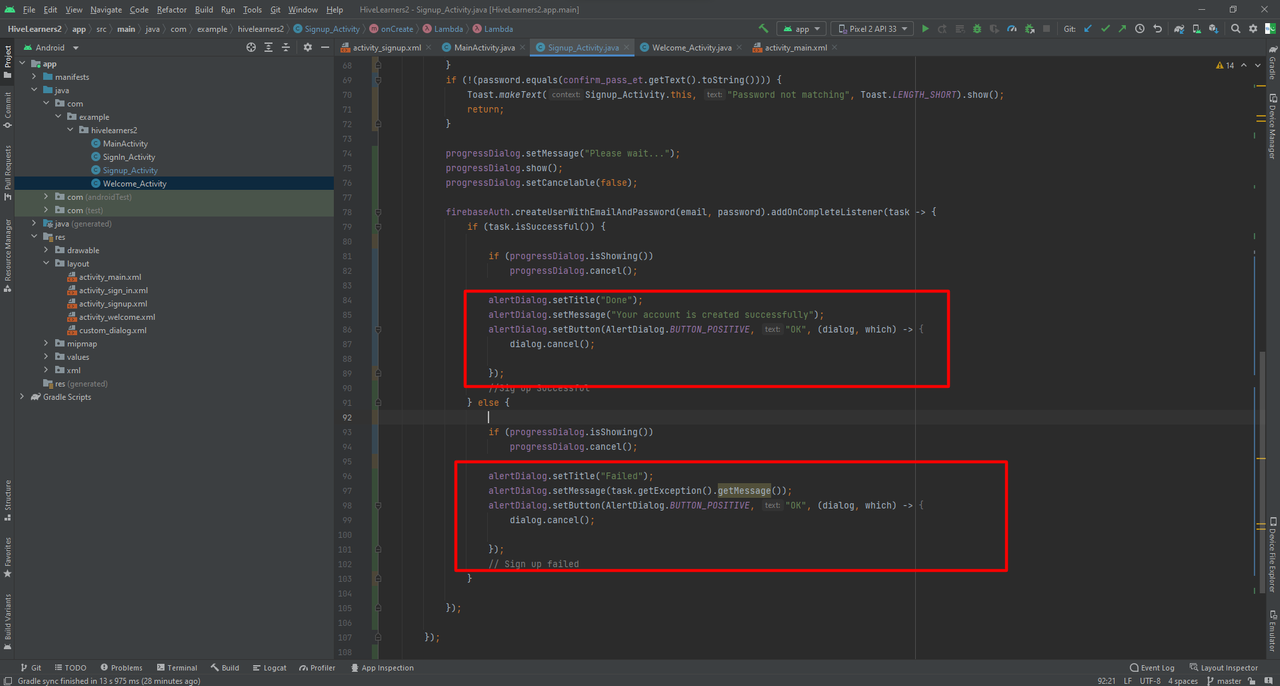Click the Git update project arrow
1280x686 pixels.
point(1088,29)
